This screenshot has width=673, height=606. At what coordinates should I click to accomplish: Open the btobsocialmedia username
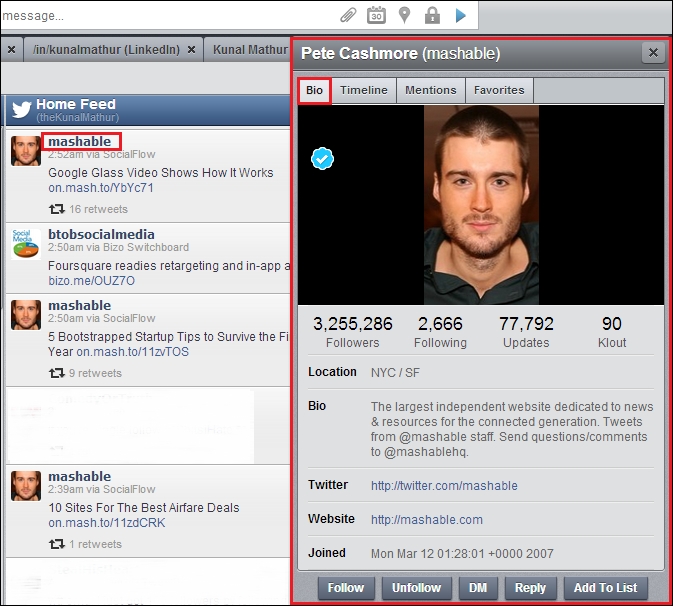click(101, 234)
